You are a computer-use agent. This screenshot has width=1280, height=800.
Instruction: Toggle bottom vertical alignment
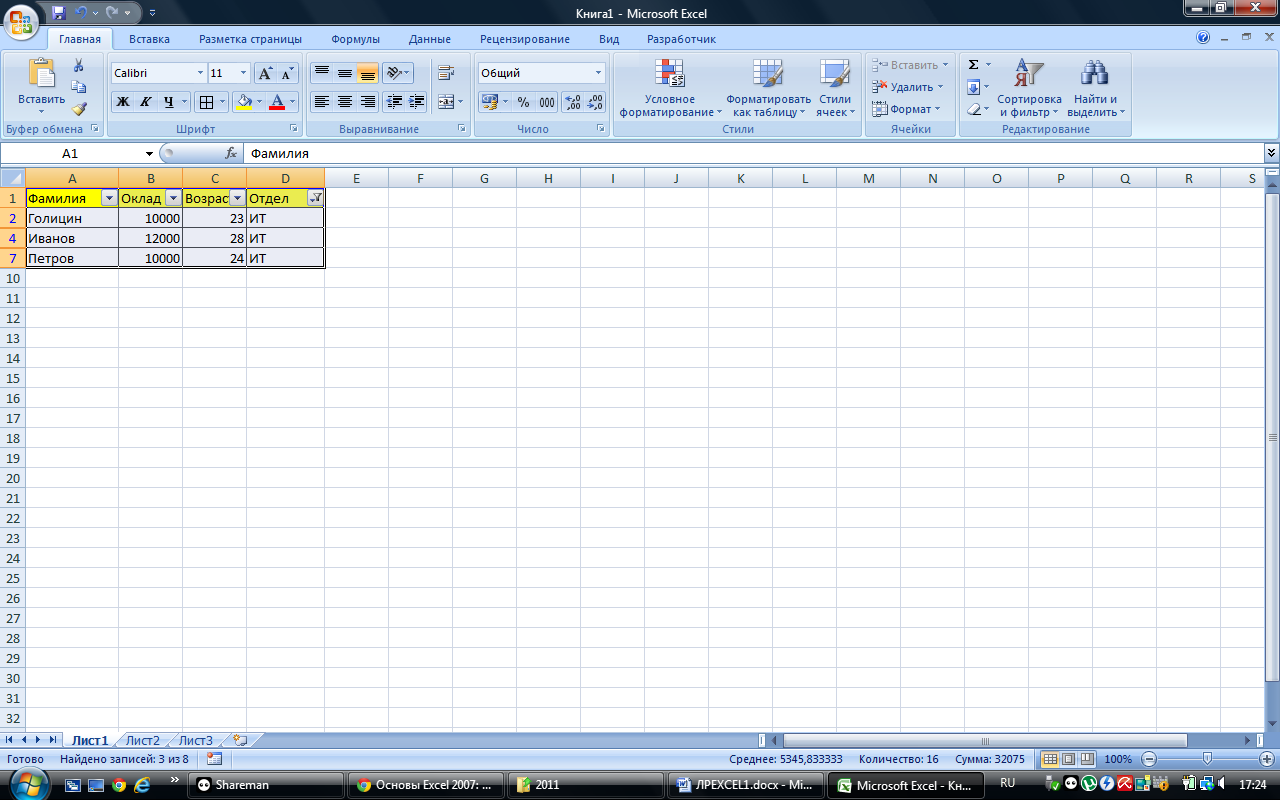click(367, 73)
